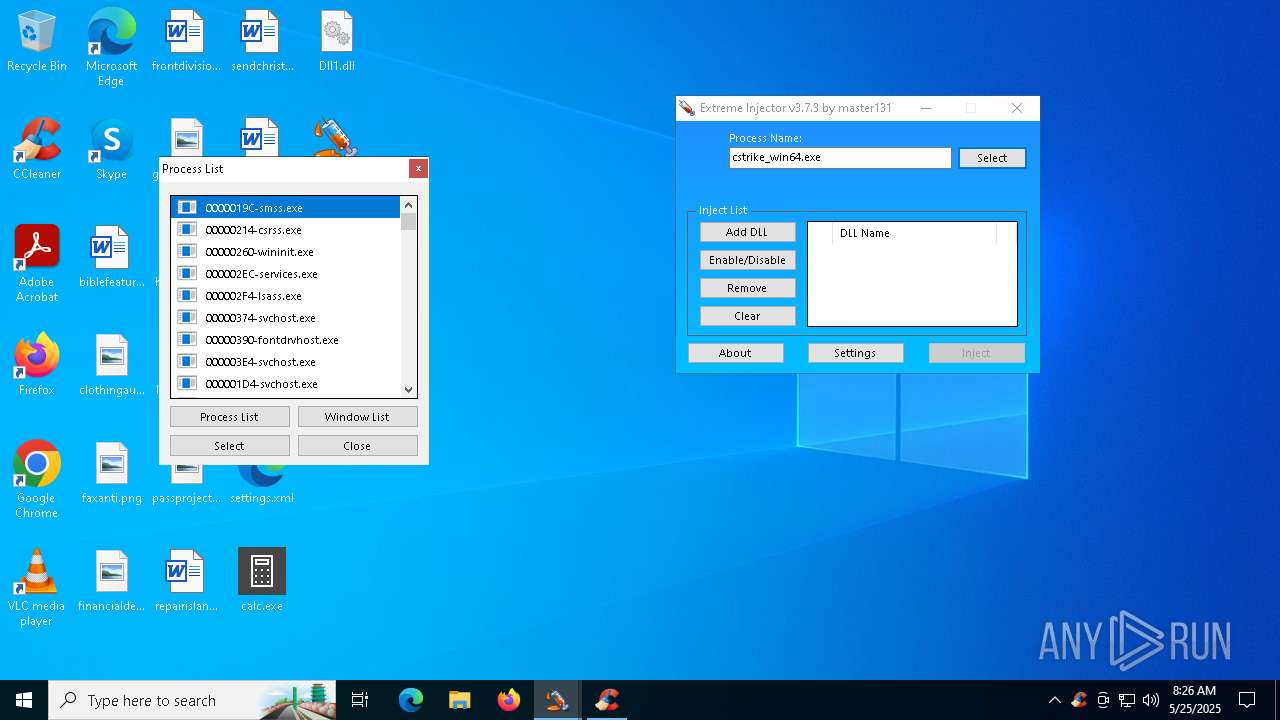Close Process List with red X

[x=418, y=169]
